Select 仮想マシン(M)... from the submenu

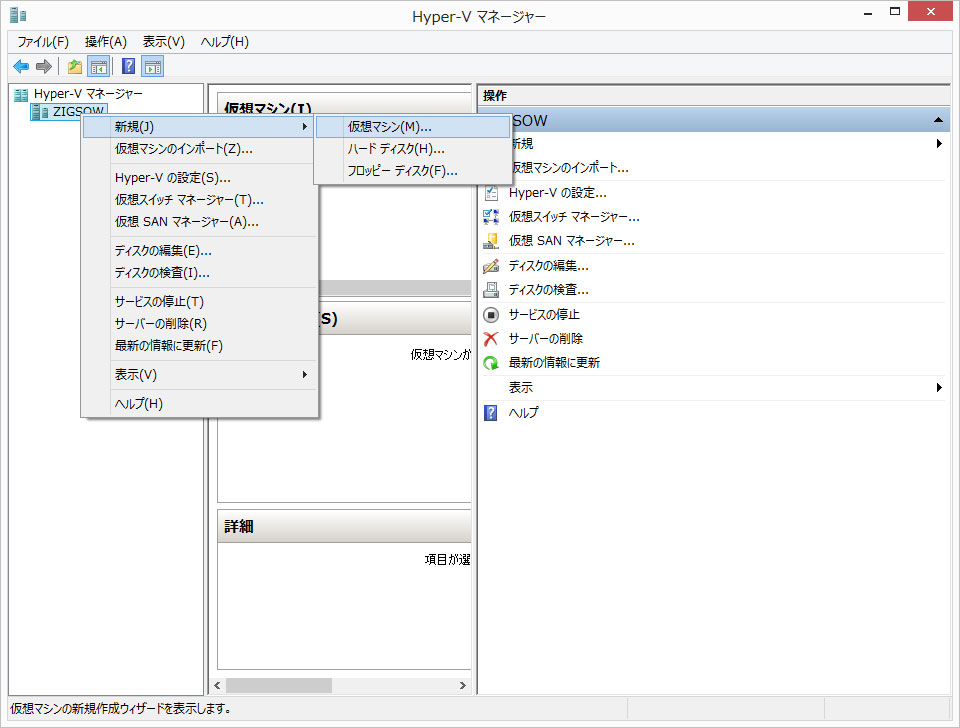413,127
